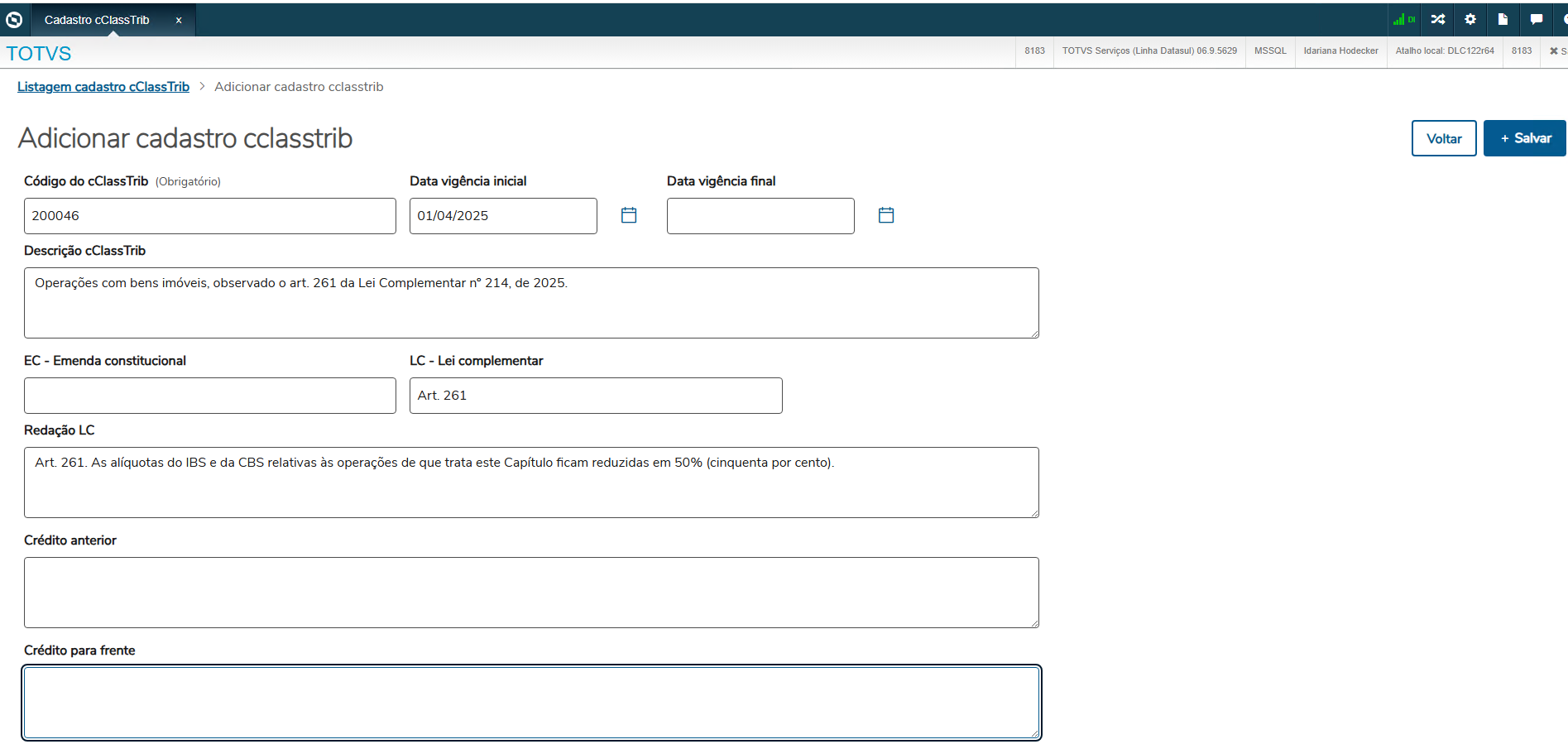This screenshot has height=749, width=1568.
Task: Click the Salvar button
Action: pos(1525,138)
